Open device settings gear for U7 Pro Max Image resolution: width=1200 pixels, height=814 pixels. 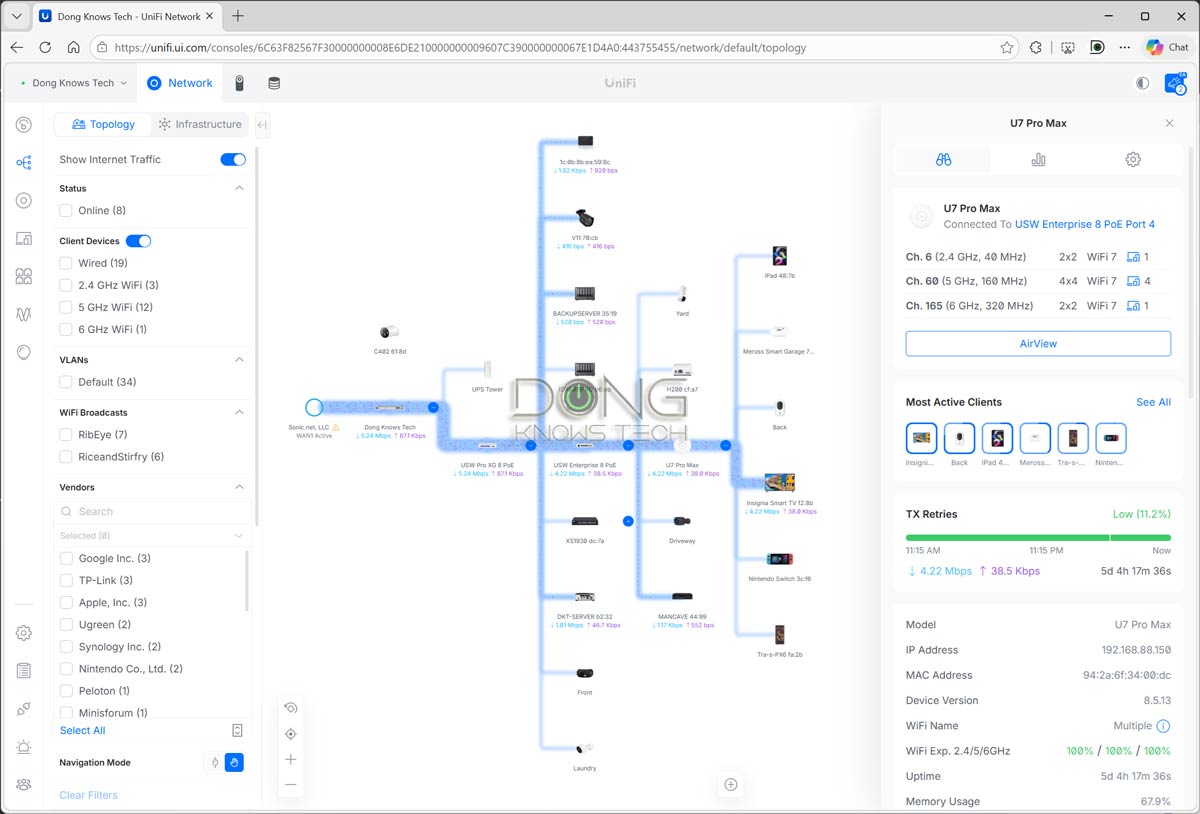coord(1133,159)
